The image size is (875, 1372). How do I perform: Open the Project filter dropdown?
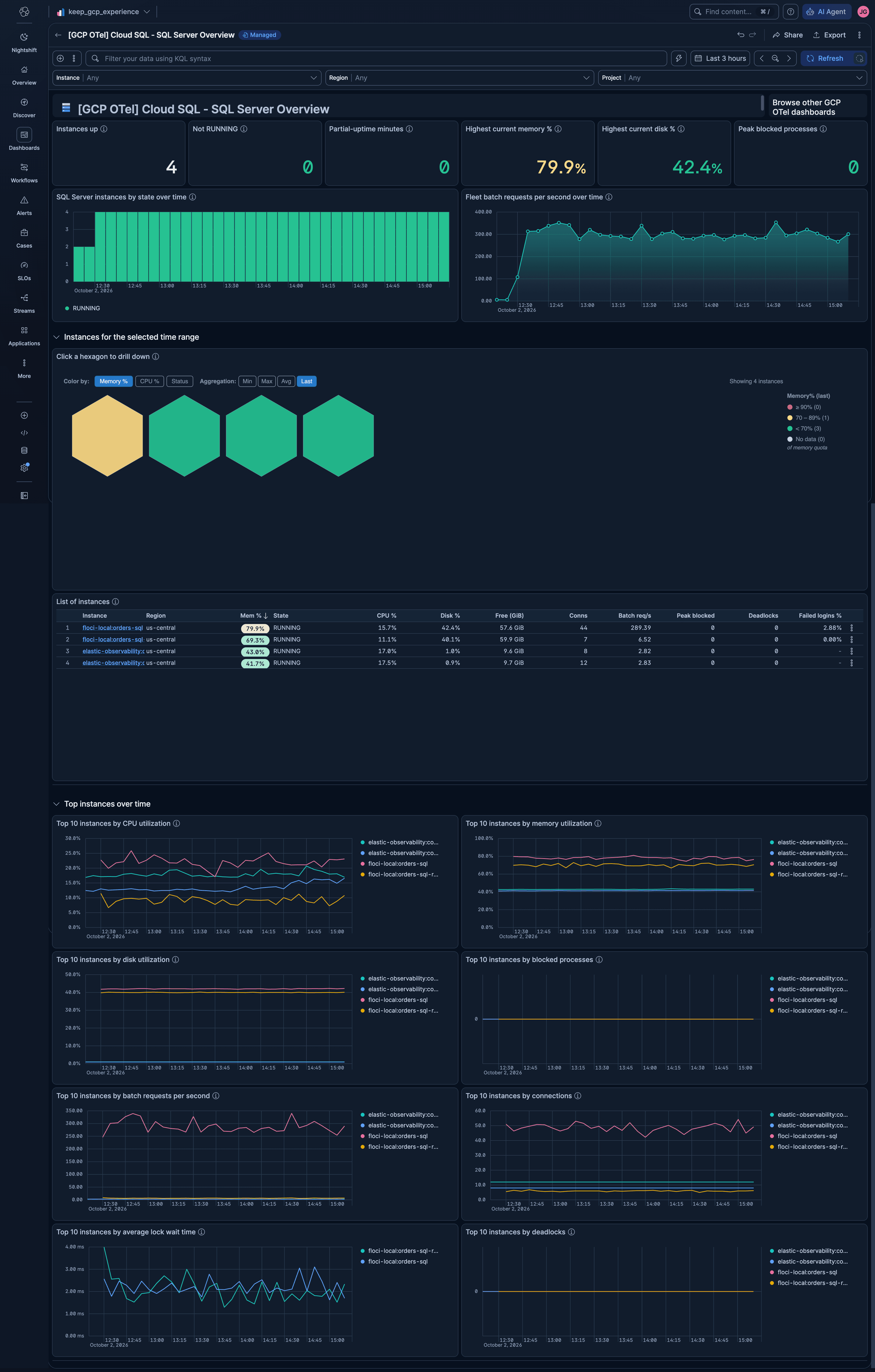click(x=733, y=78)
